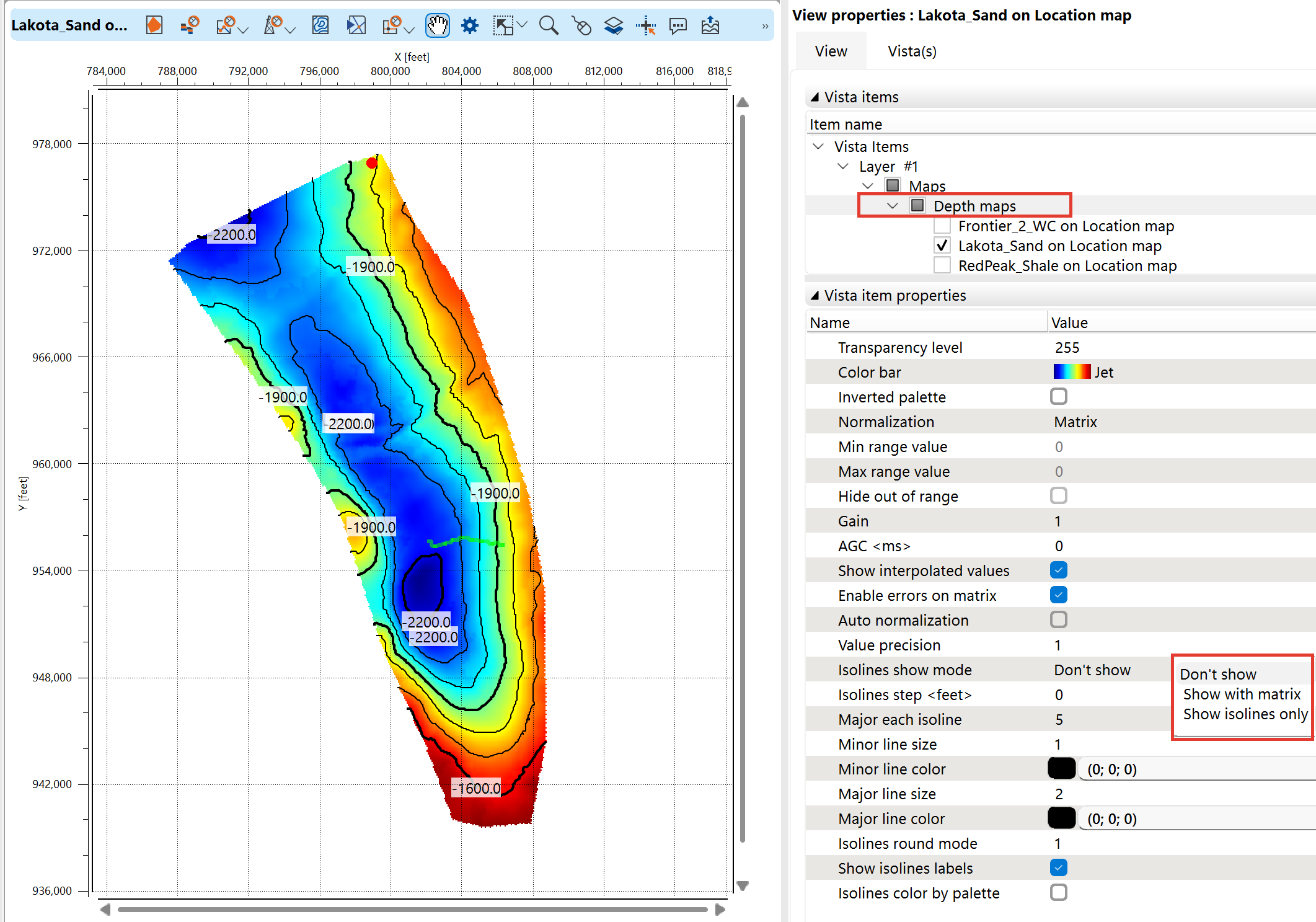This screenshot has height=922, width=1316.
Task: Choose Show with matrix option
Action: (1241, 694)
